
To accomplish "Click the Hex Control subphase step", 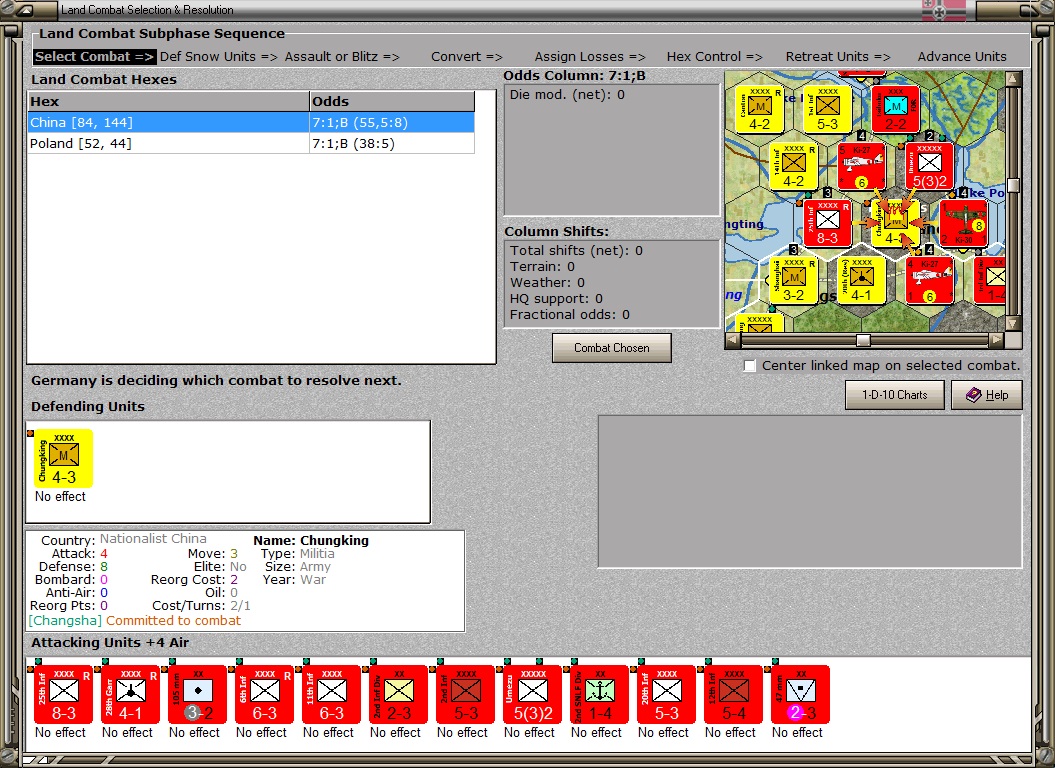I will (715, 57).
